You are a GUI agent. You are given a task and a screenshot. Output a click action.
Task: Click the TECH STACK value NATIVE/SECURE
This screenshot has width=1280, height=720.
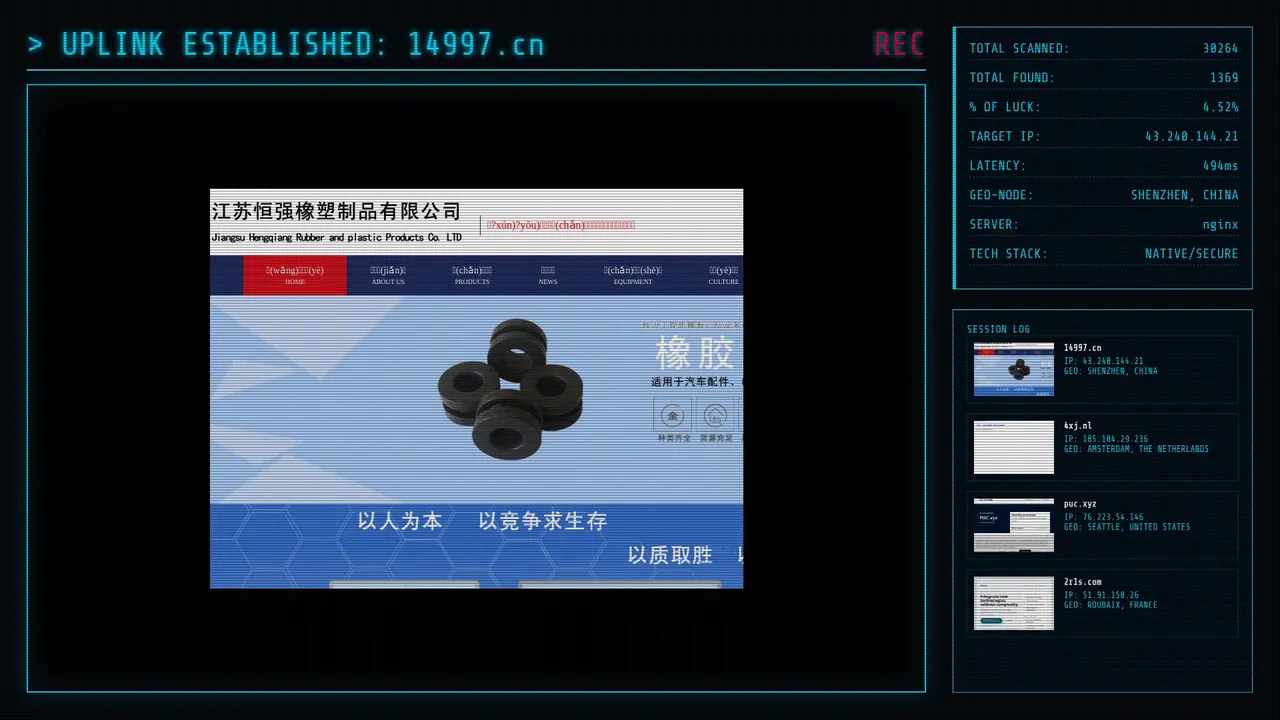1192,253
